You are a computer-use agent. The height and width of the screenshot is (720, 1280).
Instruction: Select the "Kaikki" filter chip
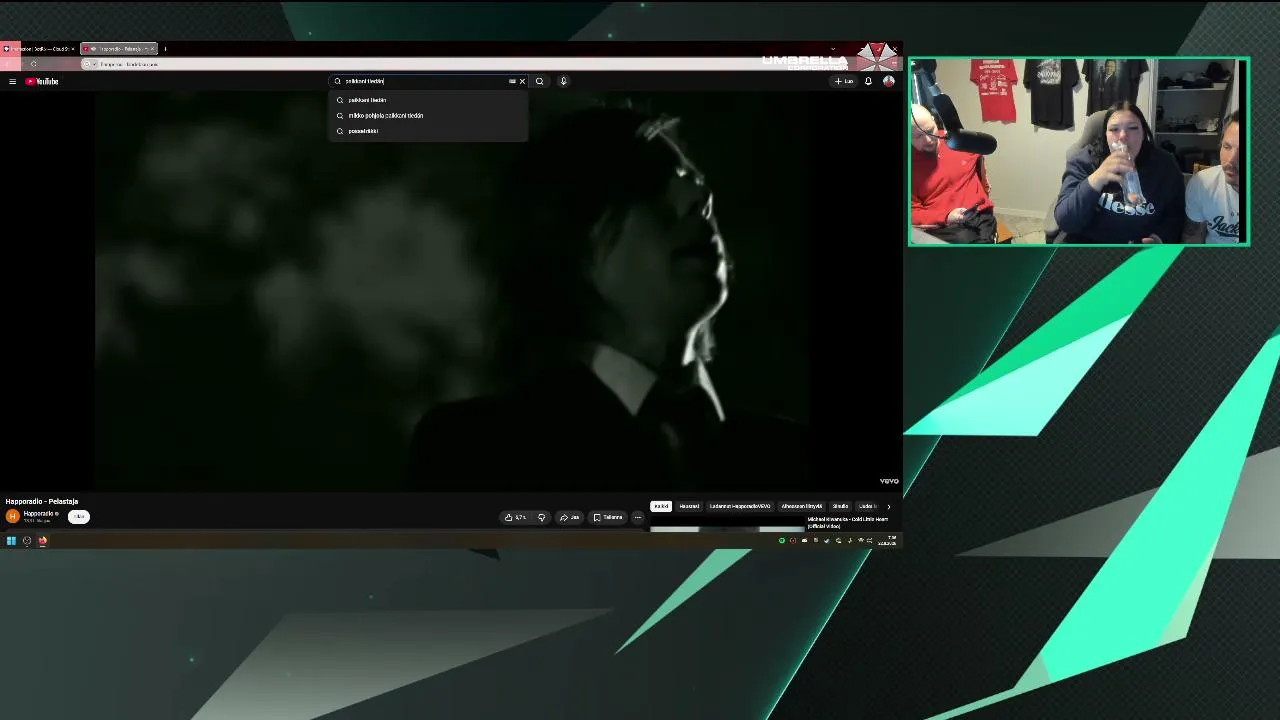(x=661, y=506)
